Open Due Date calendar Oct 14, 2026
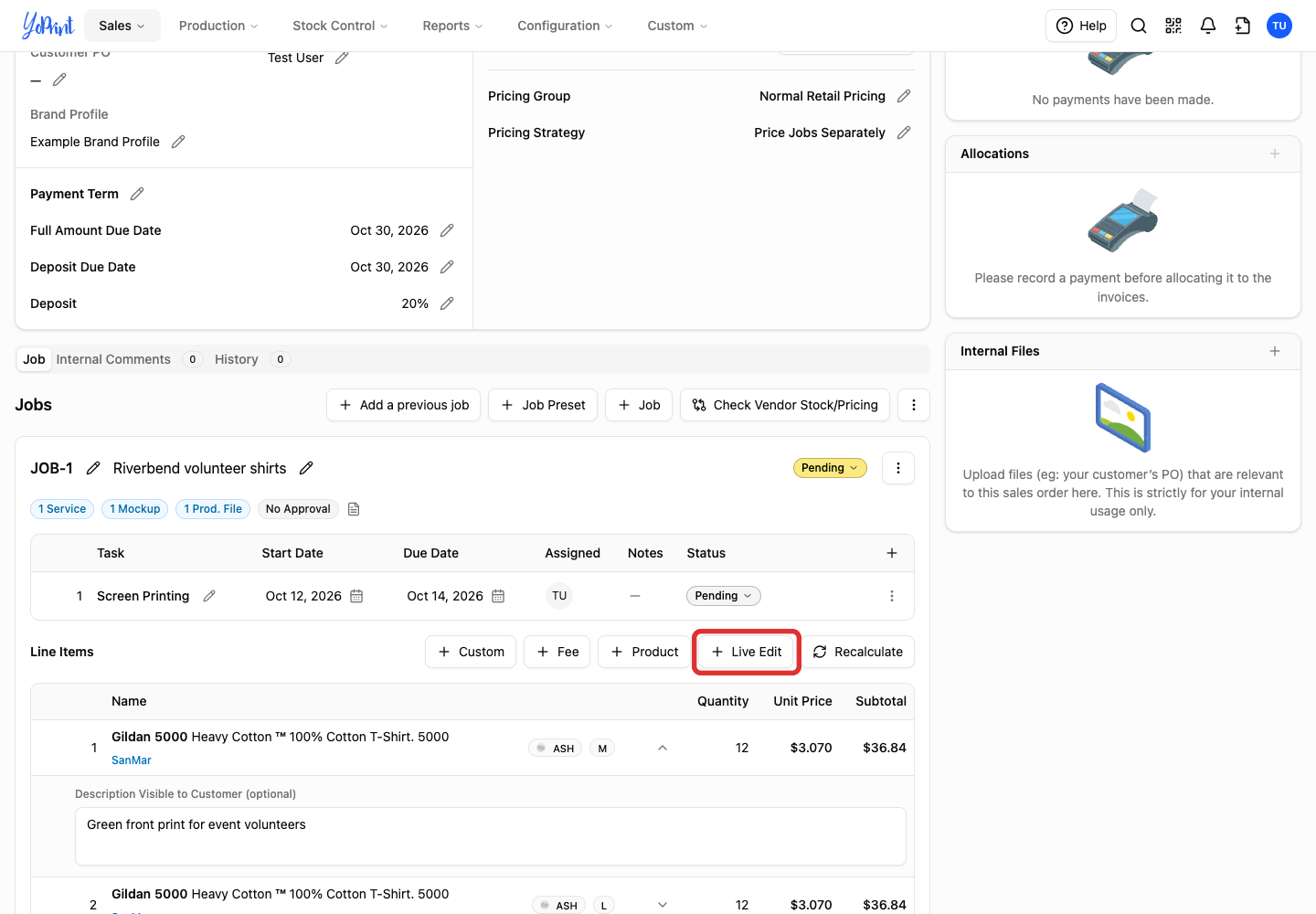 tap(498, 596)
